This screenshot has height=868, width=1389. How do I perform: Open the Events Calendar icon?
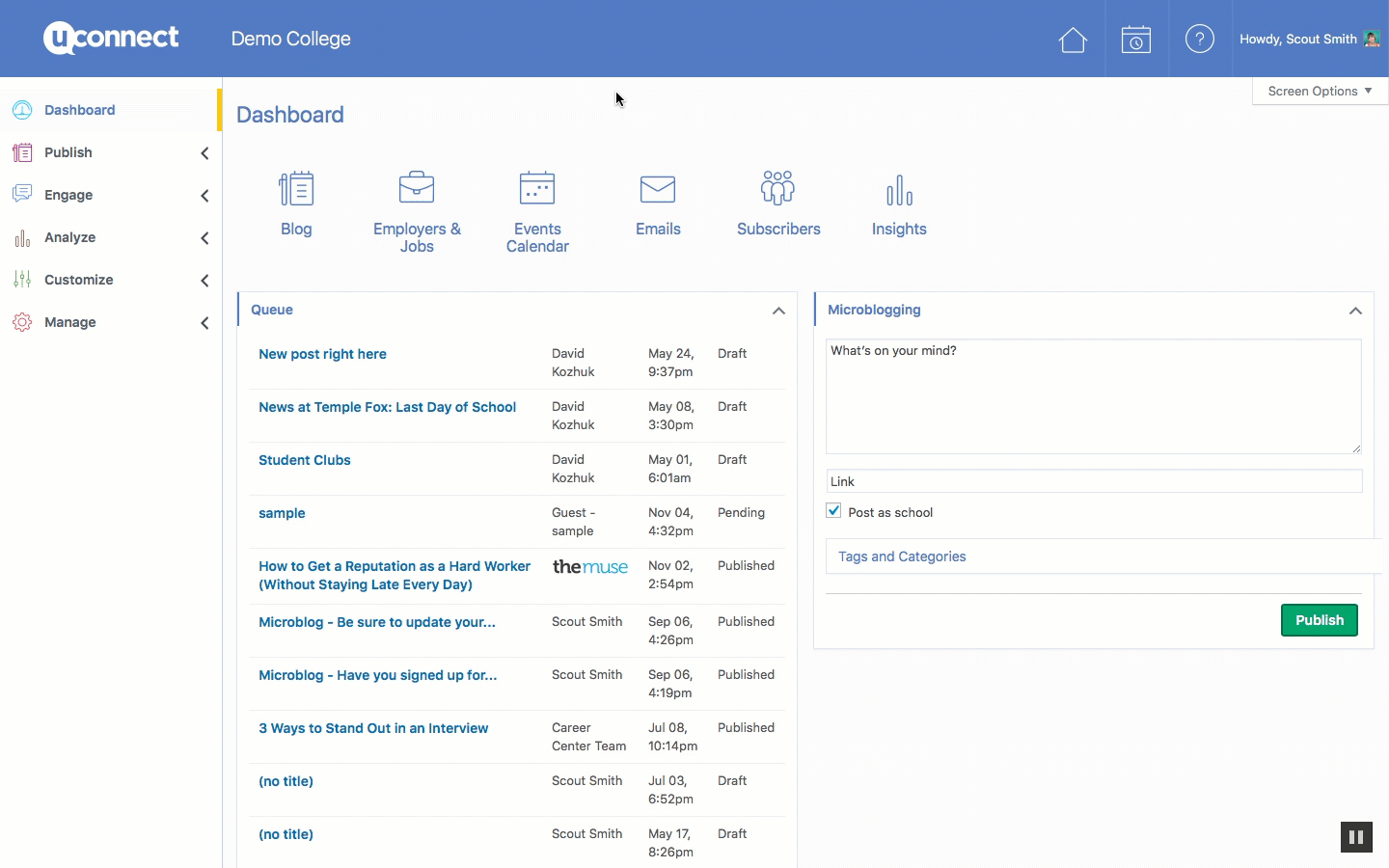coord(537,188)
